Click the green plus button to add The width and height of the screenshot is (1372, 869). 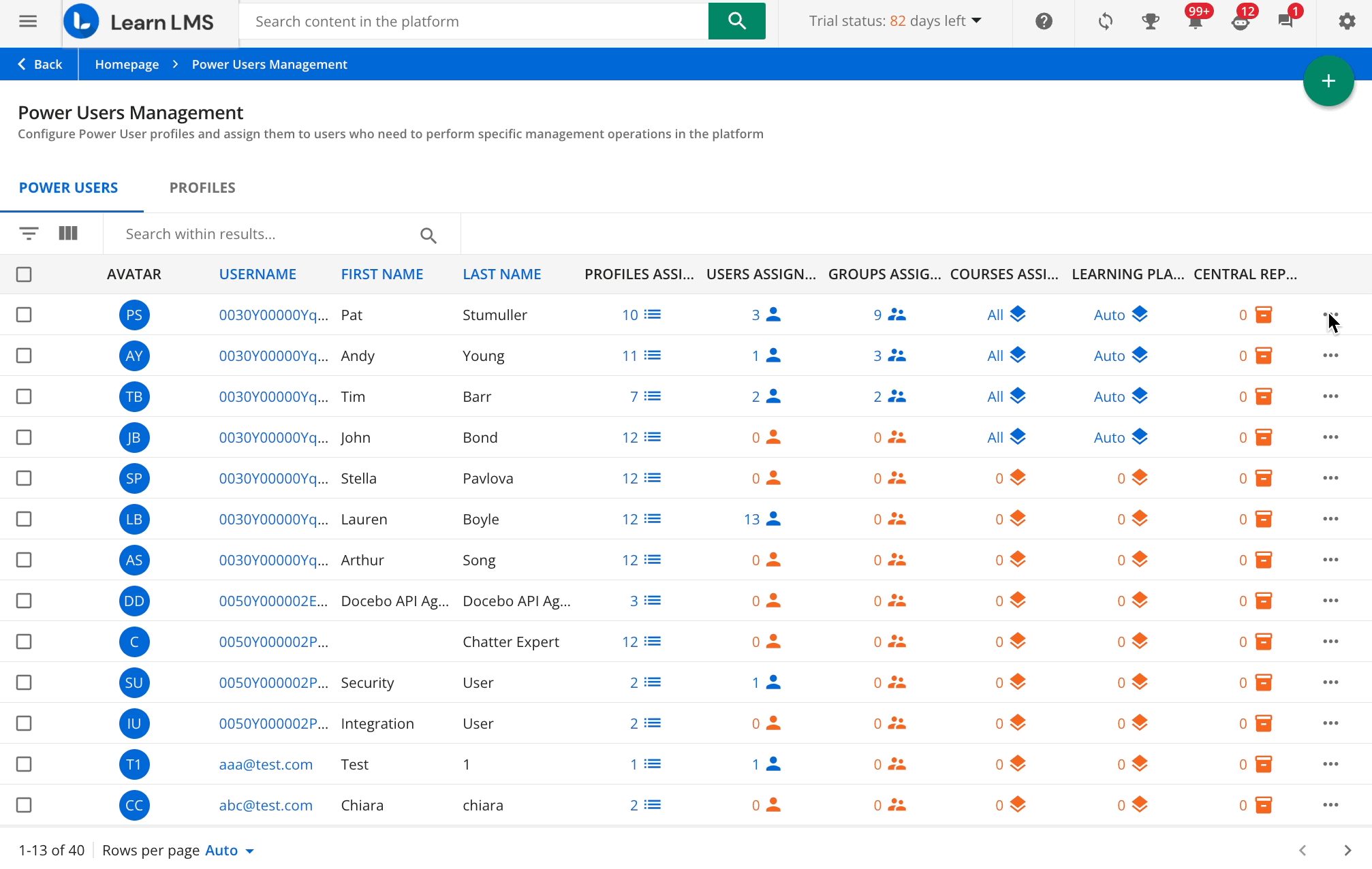1328,80
